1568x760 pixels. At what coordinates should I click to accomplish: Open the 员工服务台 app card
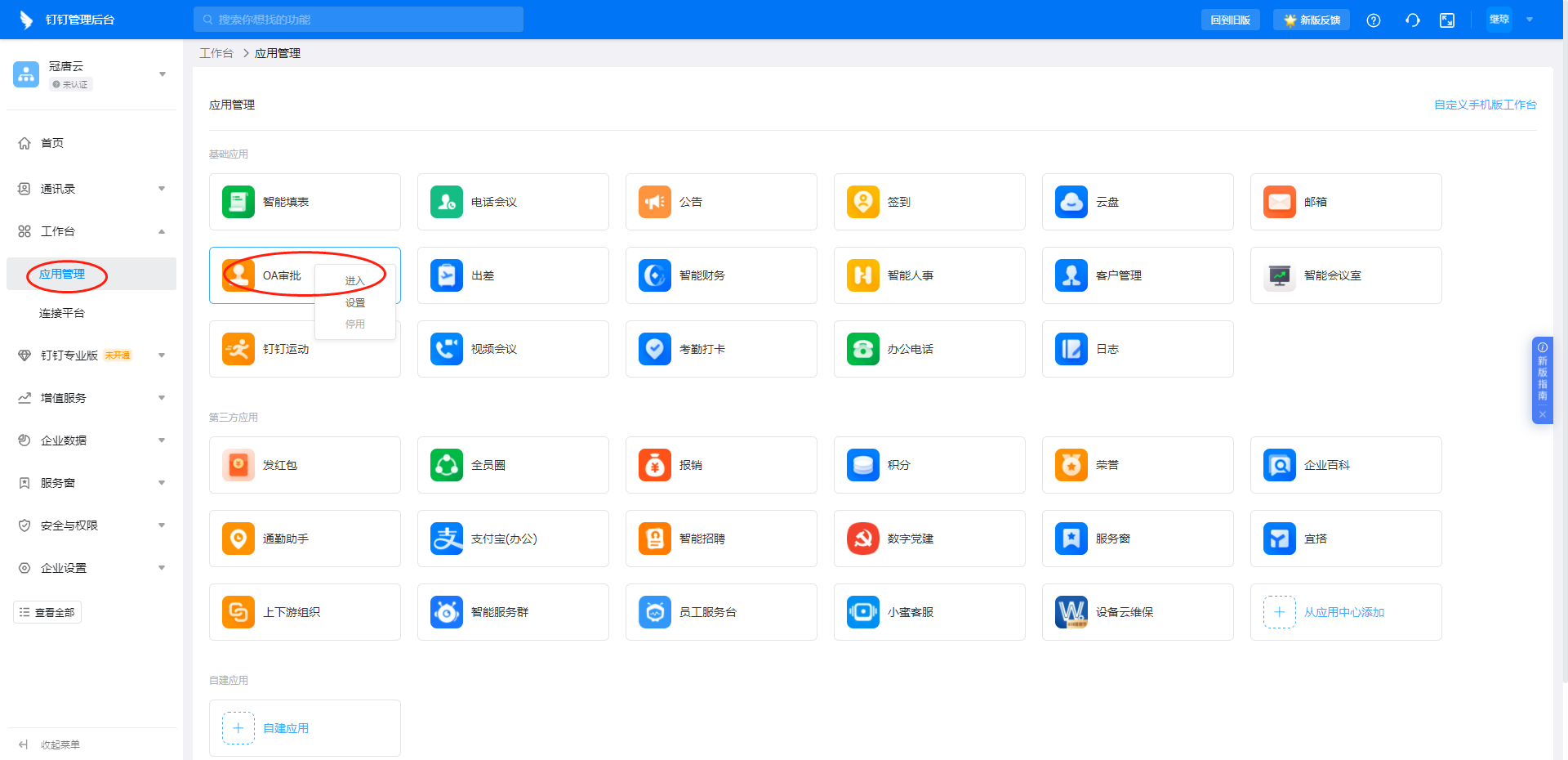pyautogui.click(x=721, y=612)
